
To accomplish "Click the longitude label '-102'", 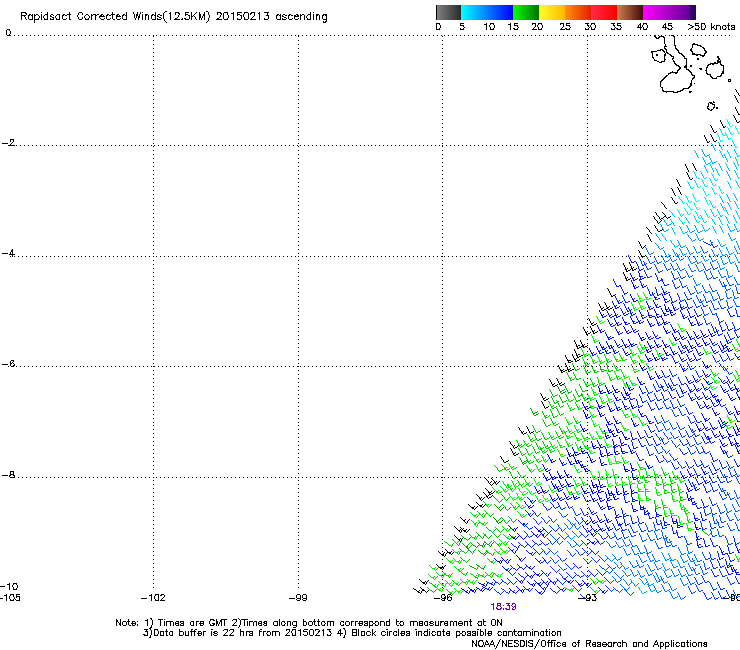I will coord(153,598).
